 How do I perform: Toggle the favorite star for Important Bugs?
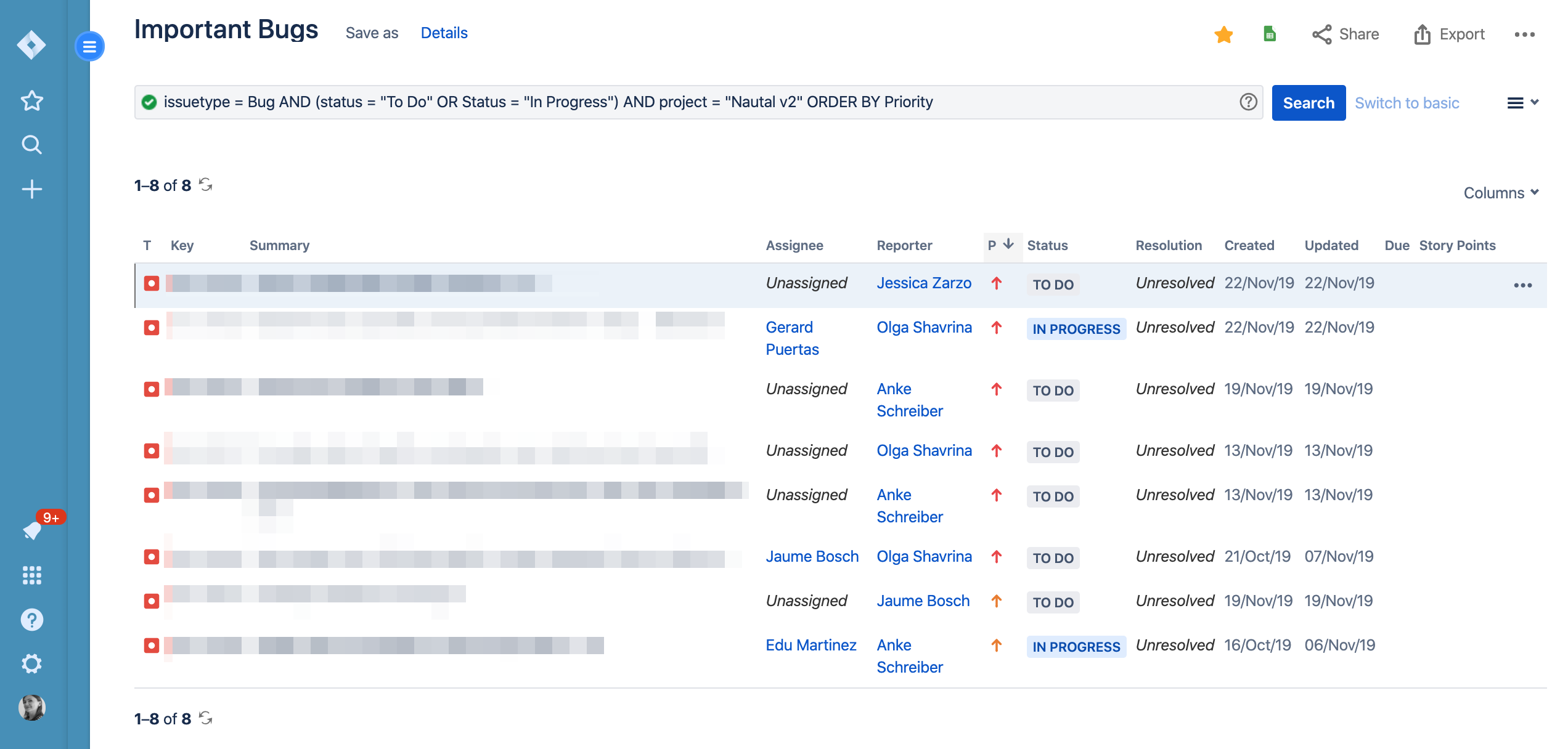[x=1223, y=35]
